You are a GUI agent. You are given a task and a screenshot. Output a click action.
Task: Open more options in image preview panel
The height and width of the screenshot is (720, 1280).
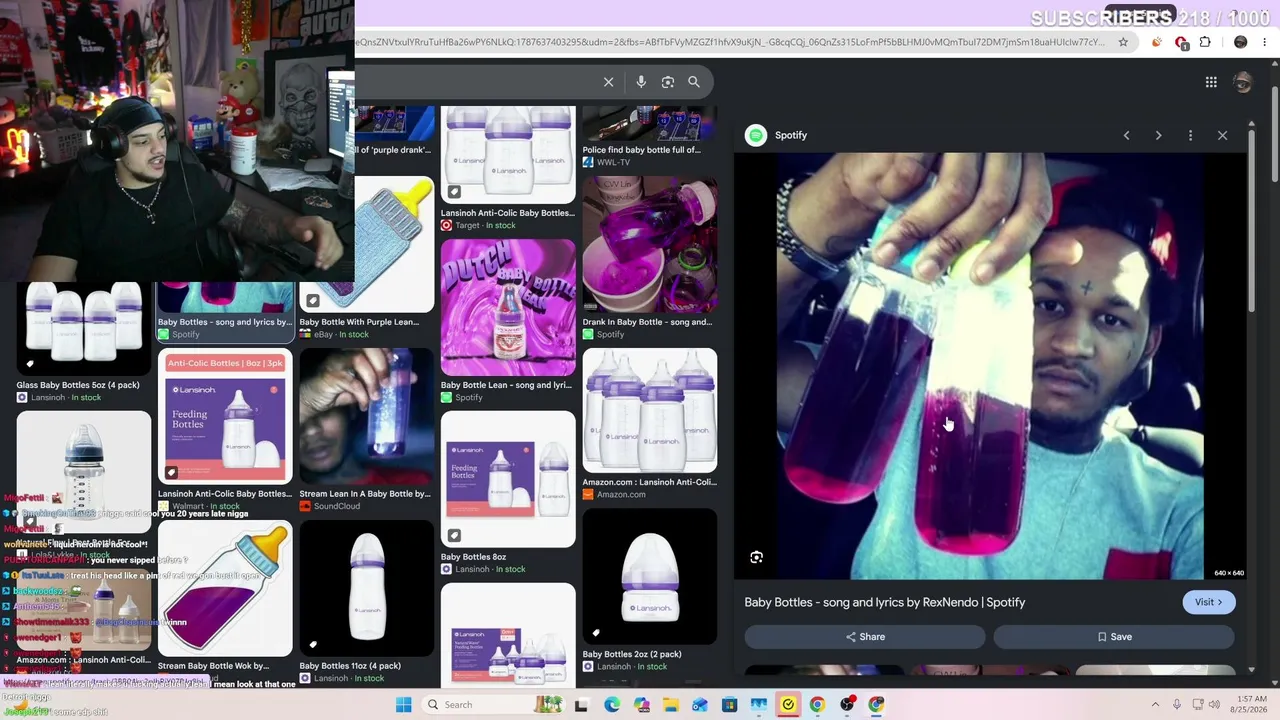tap(1190, 135)
